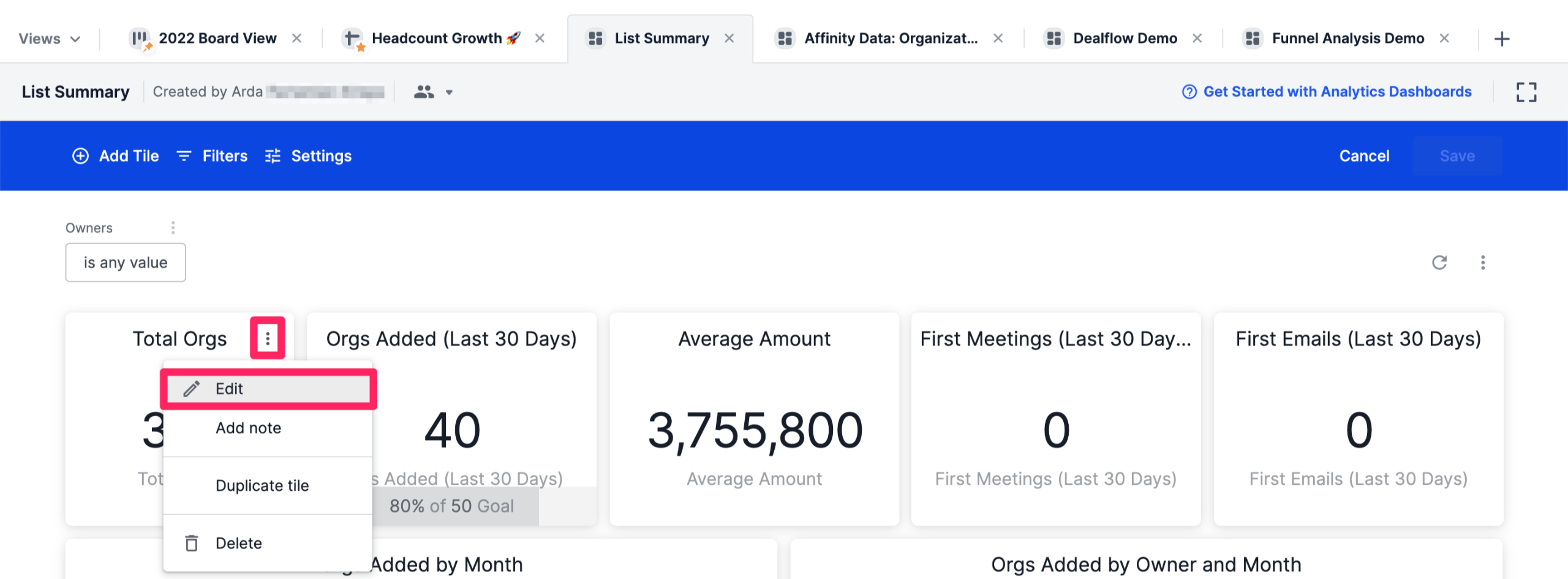Image resolution: width=1568 pixels, height=579 pixels.
Task: Enter fullscreen dashboard mode
Action: coord(1526,92)
